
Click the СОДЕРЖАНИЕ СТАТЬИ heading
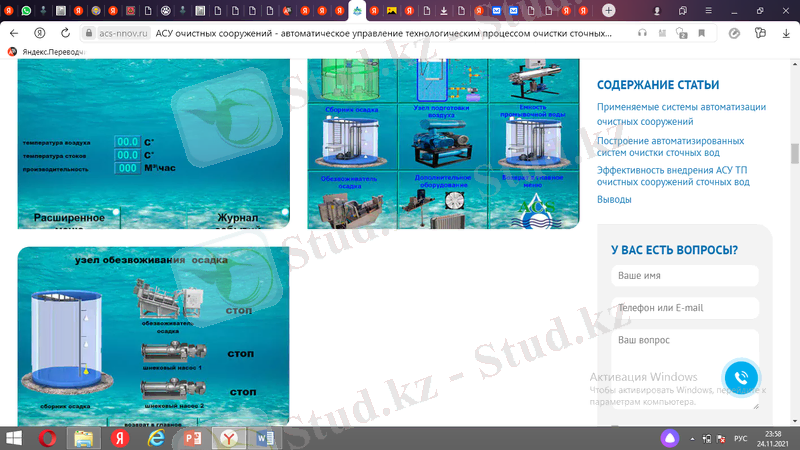point(658,85)
